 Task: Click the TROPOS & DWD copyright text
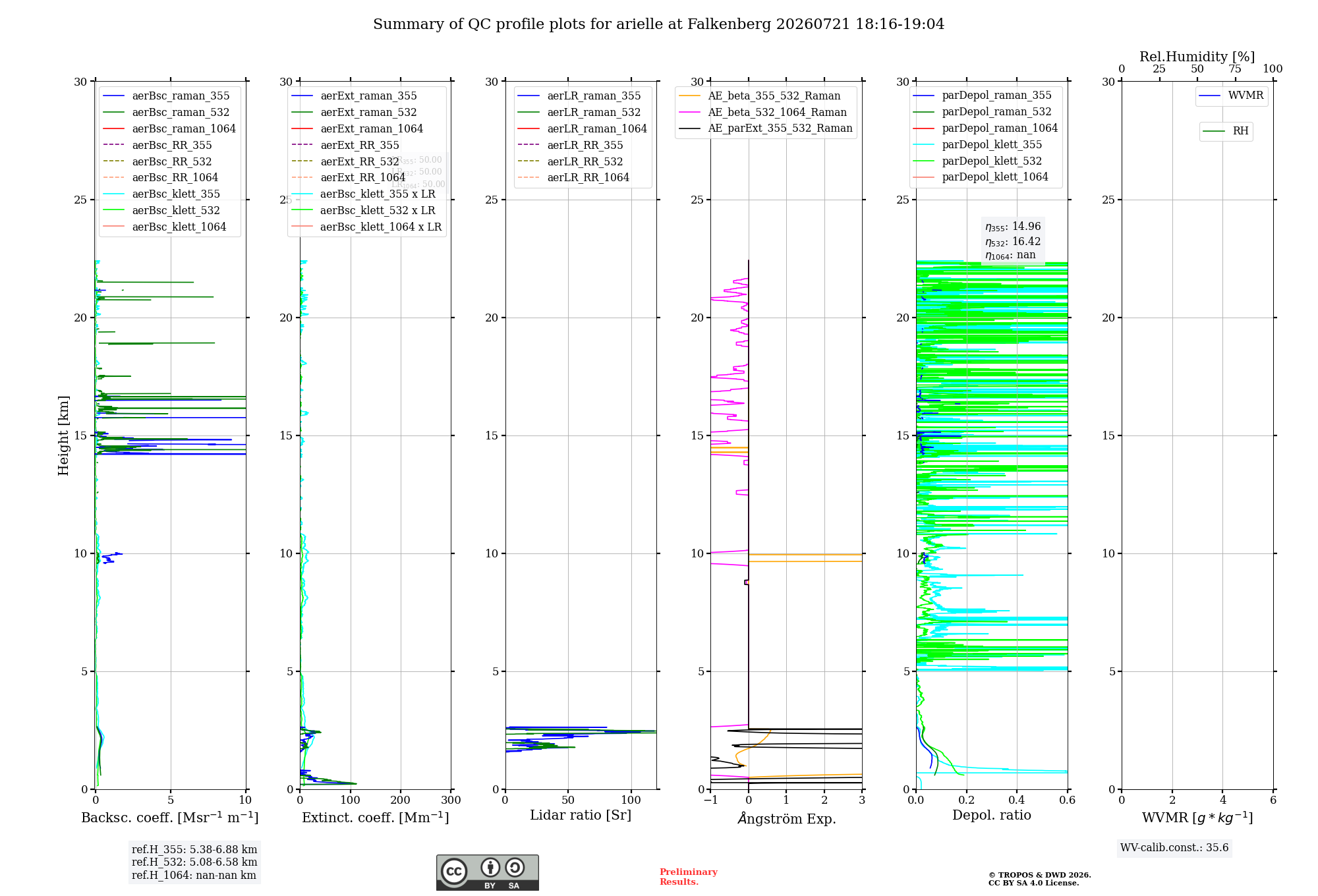(x=1039, y=879)
